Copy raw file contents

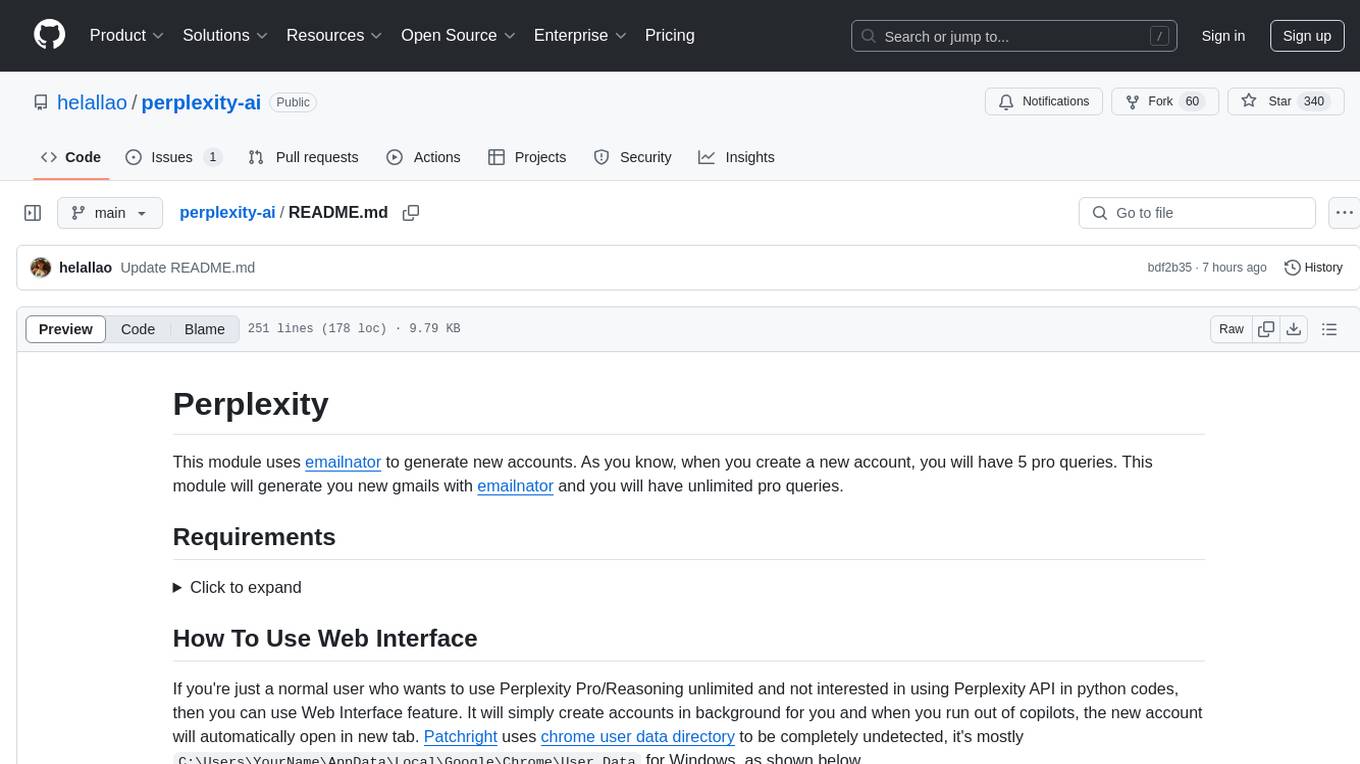(1266, 329)
